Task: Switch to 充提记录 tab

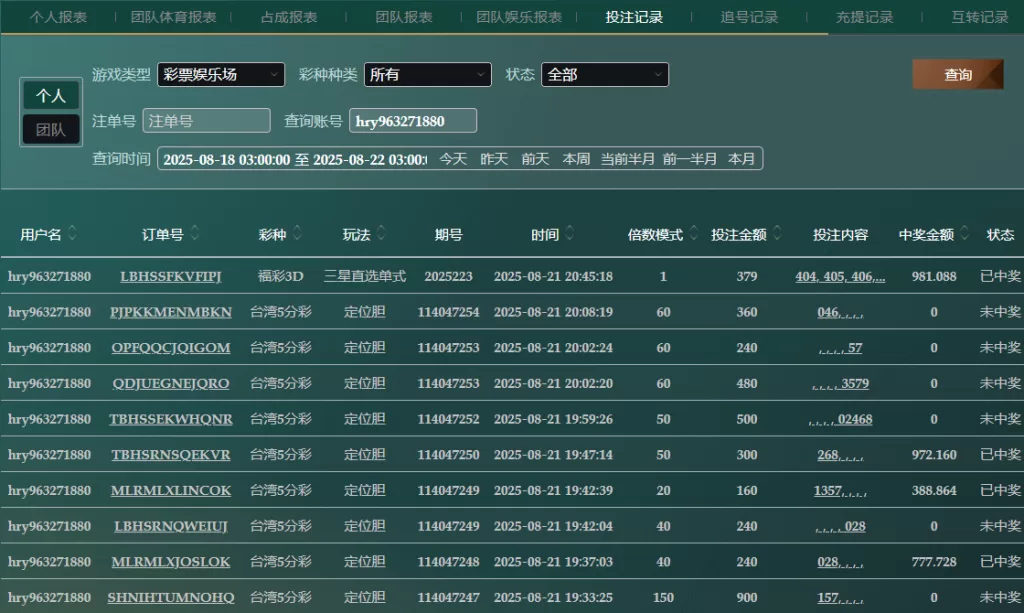Action: 865,17
